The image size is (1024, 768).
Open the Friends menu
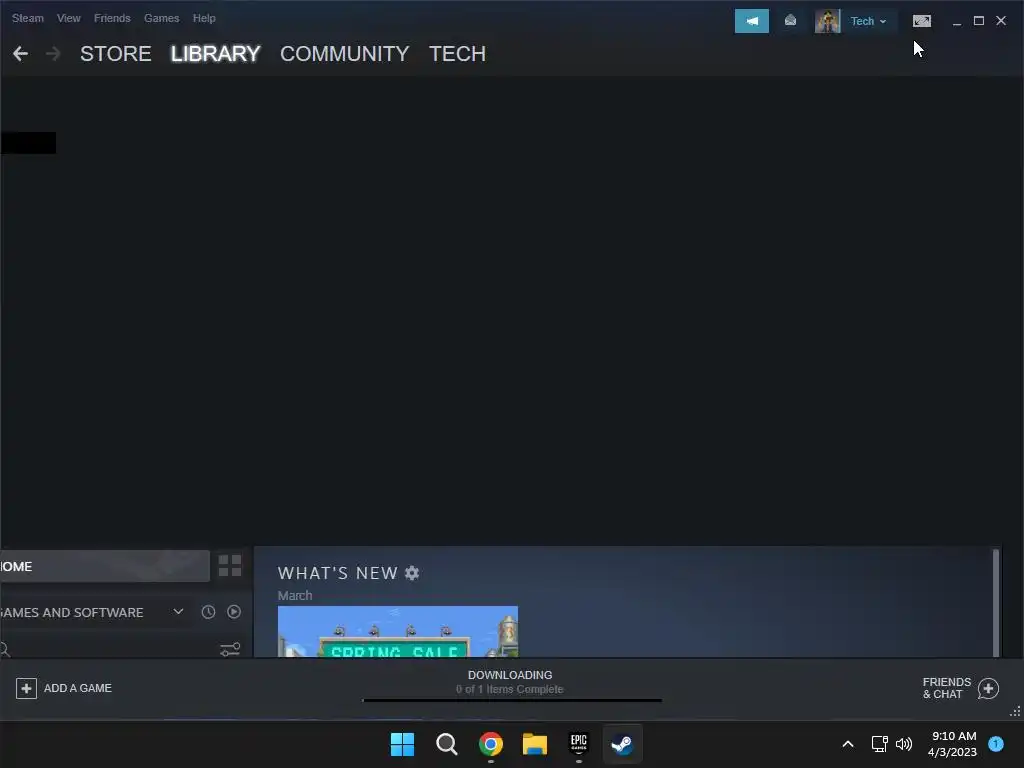pyautogui.click(x=112, y=18)
